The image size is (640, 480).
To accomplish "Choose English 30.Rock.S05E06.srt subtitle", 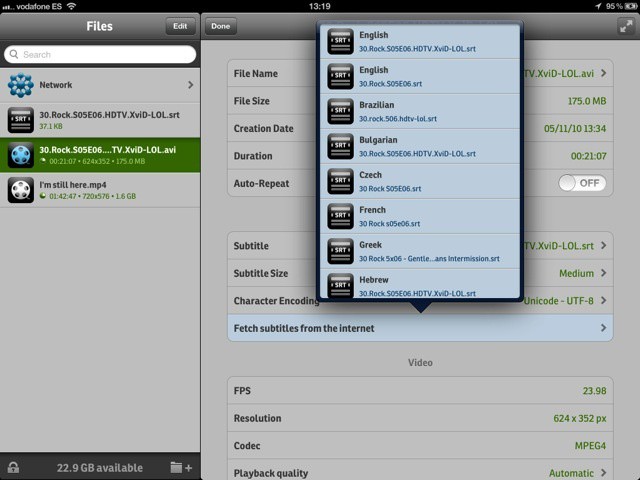I will 420,76.
